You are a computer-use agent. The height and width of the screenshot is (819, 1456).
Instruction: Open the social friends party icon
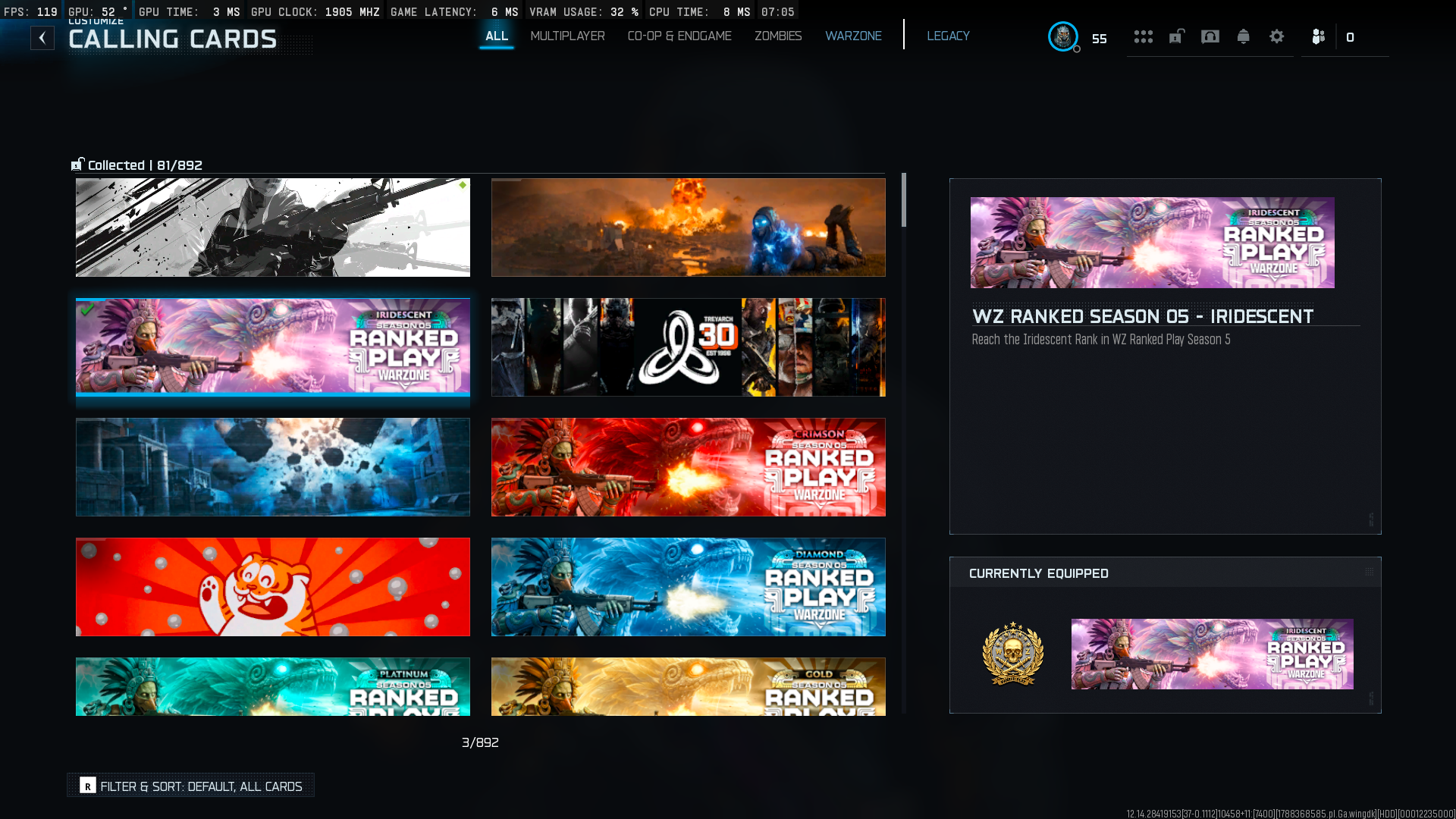coord(1319,36)
